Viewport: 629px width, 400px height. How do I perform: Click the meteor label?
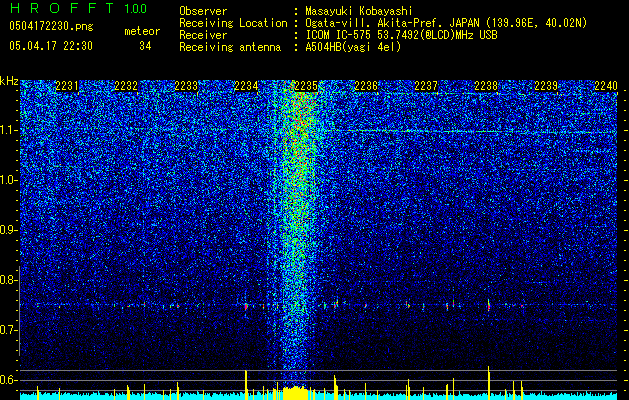point(142,31)
